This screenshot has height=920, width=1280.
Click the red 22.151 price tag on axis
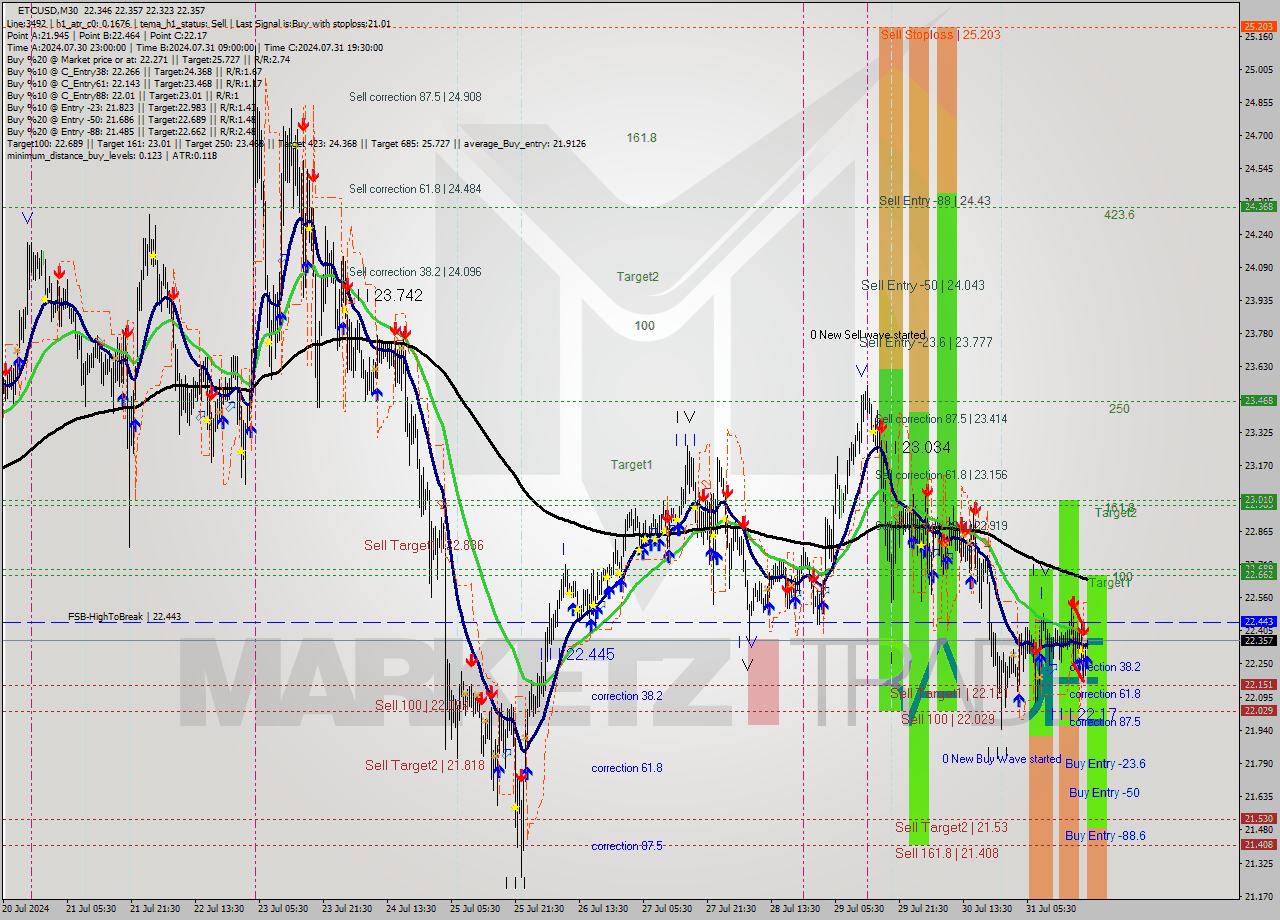(x=1258, y=684)
